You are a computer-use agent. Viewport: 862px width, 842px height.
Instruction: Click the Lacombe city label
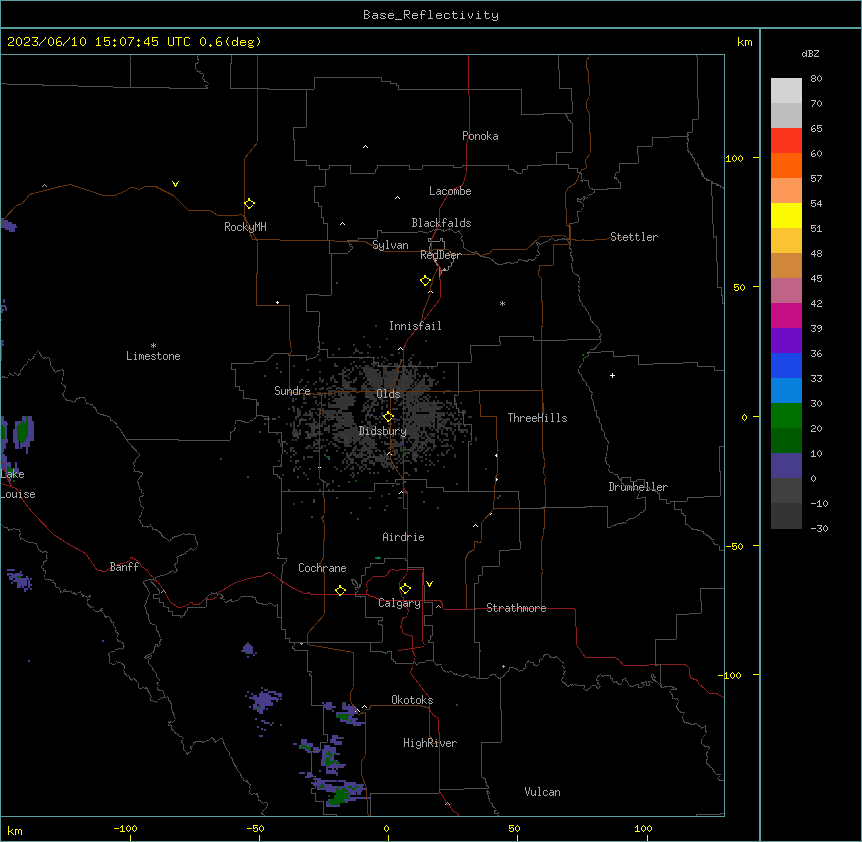(450, 191)
